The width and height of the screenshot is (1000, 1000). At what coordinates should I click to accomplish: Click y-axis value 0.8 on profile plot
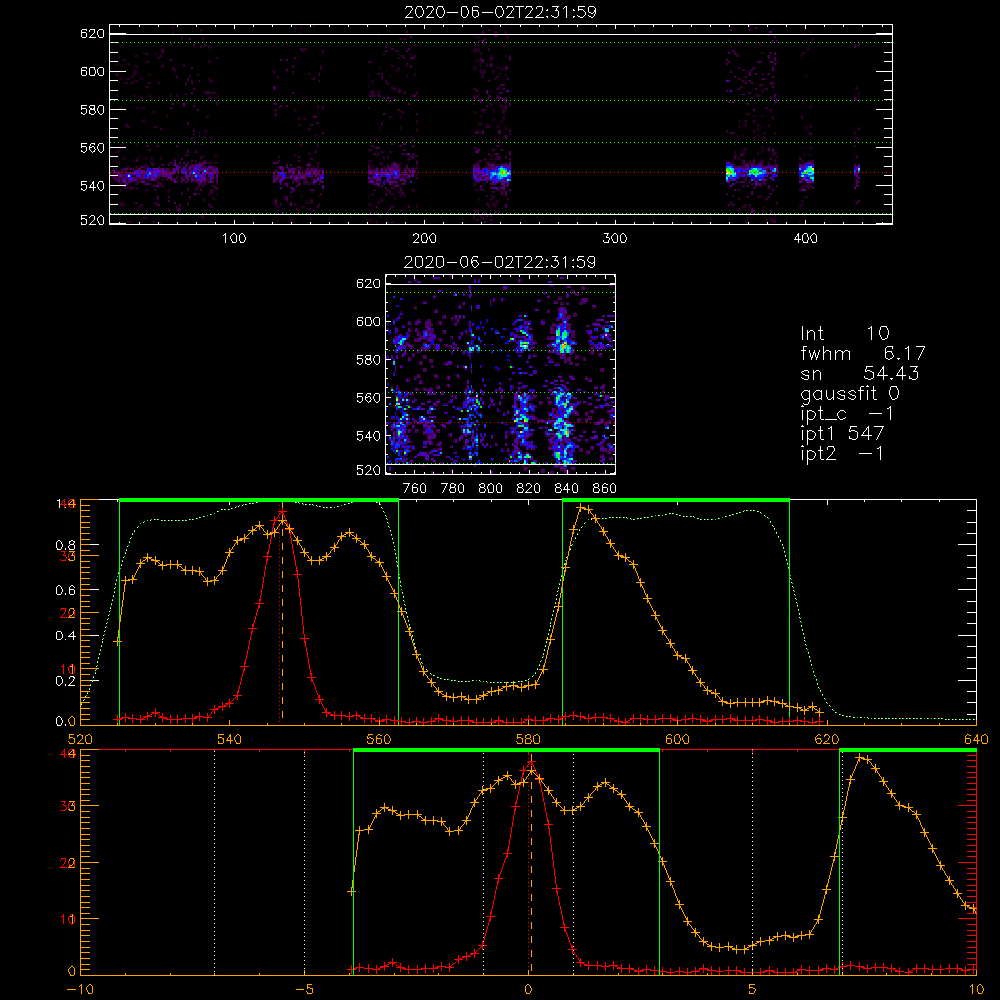(x=66, y=545)
